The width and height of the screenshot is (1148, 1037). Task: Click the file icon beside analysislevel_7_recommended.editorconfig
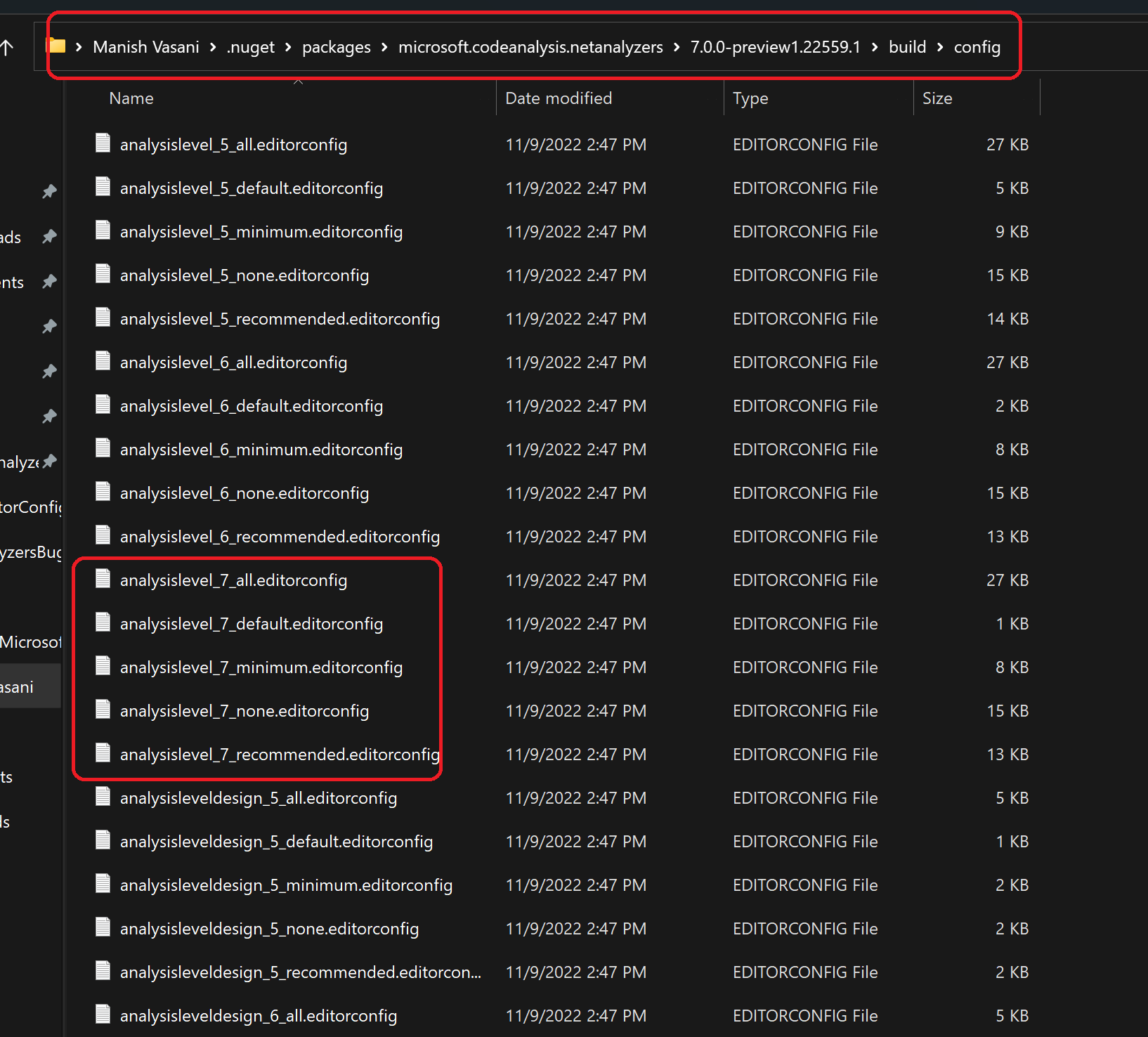coord(102,753)
